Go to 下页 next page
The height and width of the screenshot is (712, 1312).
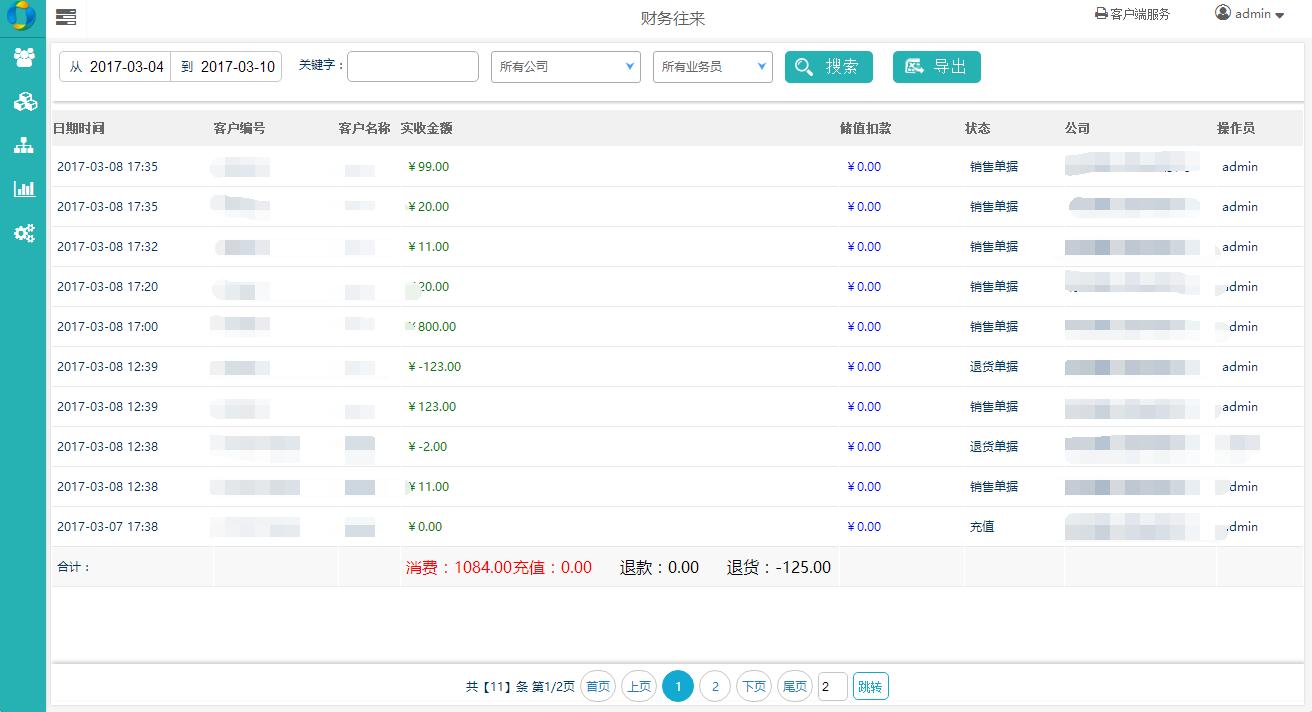pos(754,686)
